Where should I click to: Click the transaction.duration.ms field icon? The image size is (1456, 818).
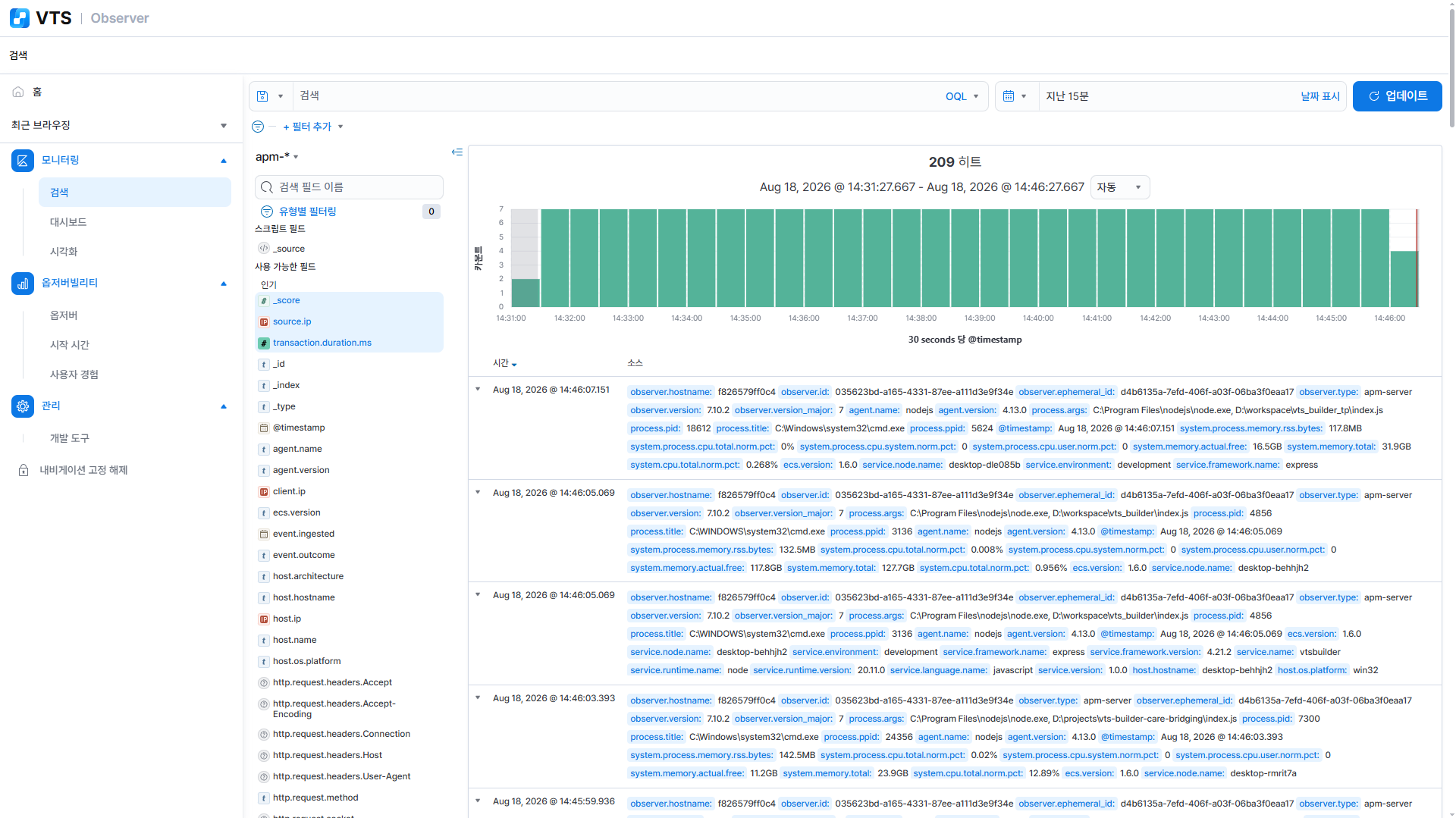click(264, 343)
